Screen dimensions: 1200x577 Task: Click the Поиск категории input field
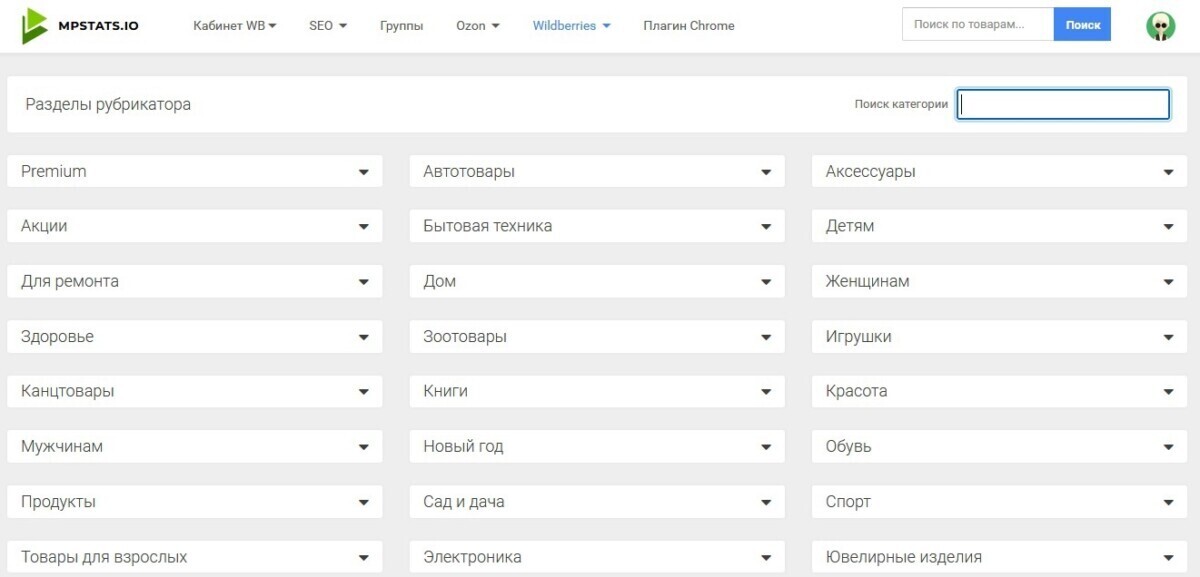[x=1063, y=104]
